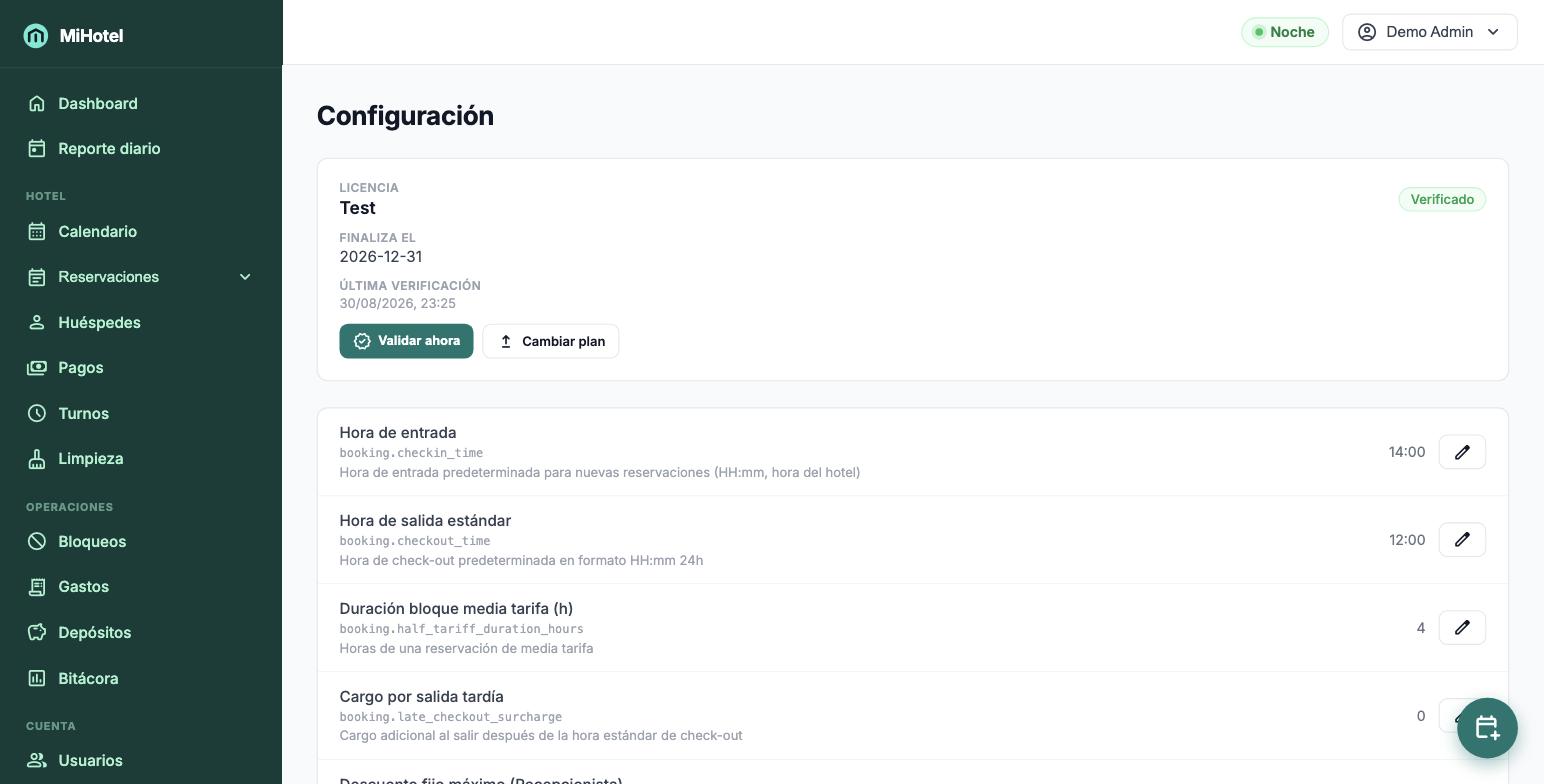The width and height of the screenshot is (1544, 784).
Task: Click the 12:00 checkout time value
Action: pos(1407,540)
